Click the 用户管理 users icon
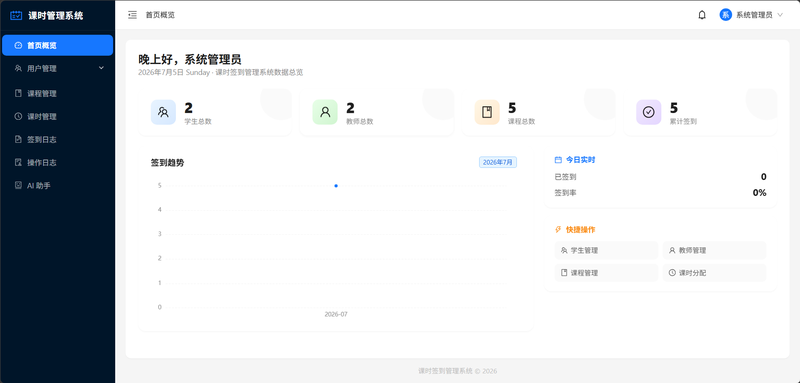This screenshot has height=383, width=800. [x=18, y=68]
